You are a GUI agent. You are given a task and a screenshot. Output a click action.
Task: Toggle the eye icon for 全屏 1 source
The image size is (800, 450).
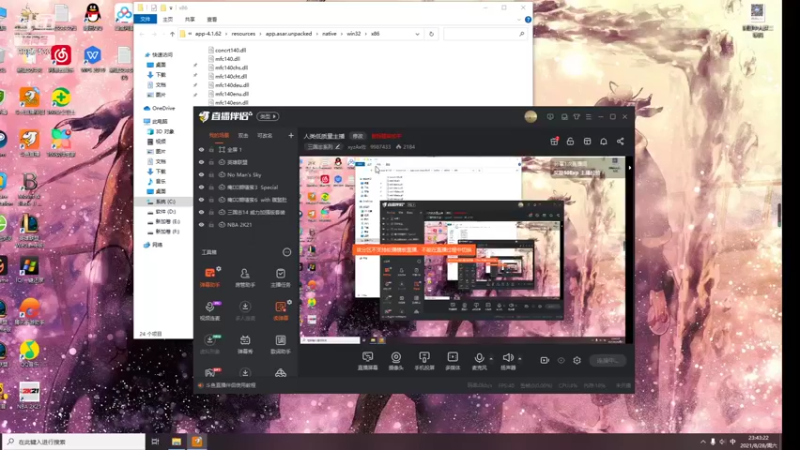tap(202, 149)
